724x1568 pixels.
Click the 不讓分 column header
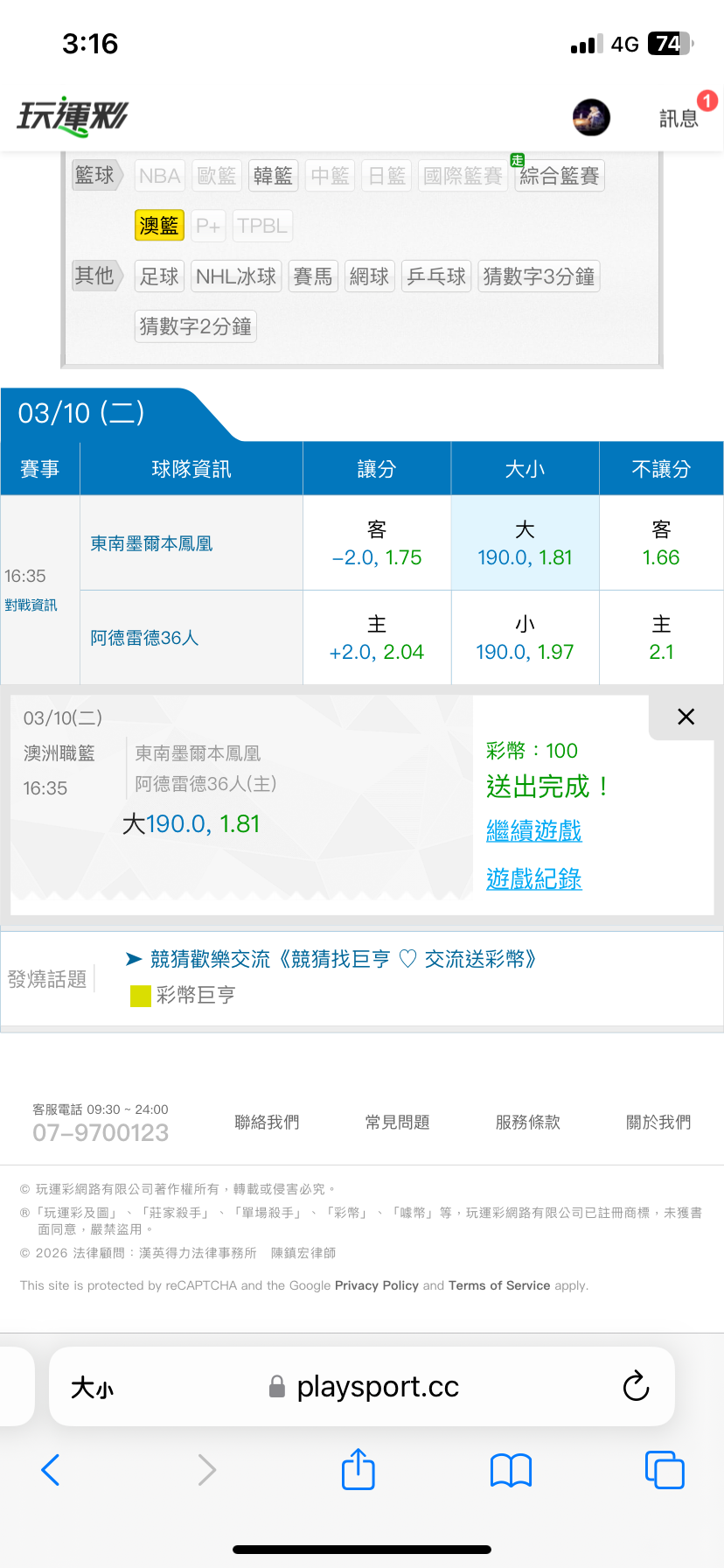pyautogui.click(x=661, y=469)
